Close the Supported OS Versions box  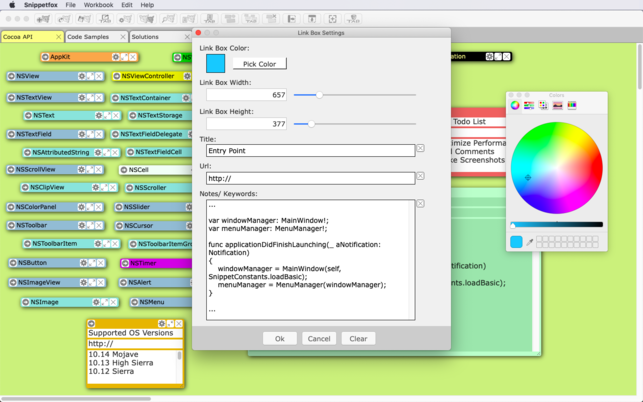(179, 324)
